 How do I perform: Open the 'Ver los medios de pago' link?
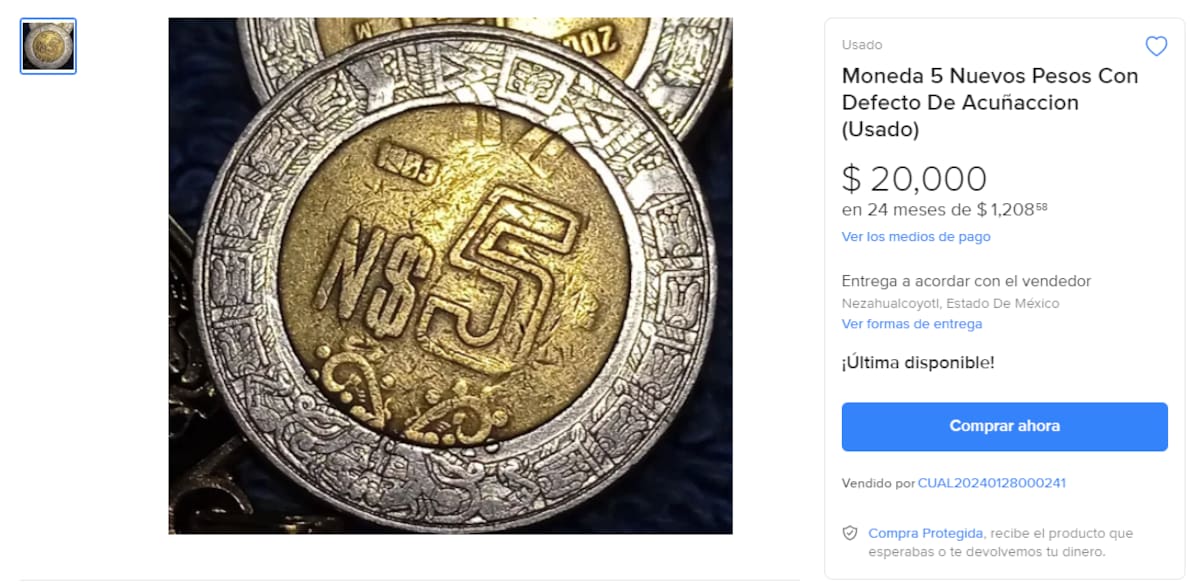(915, 237)
